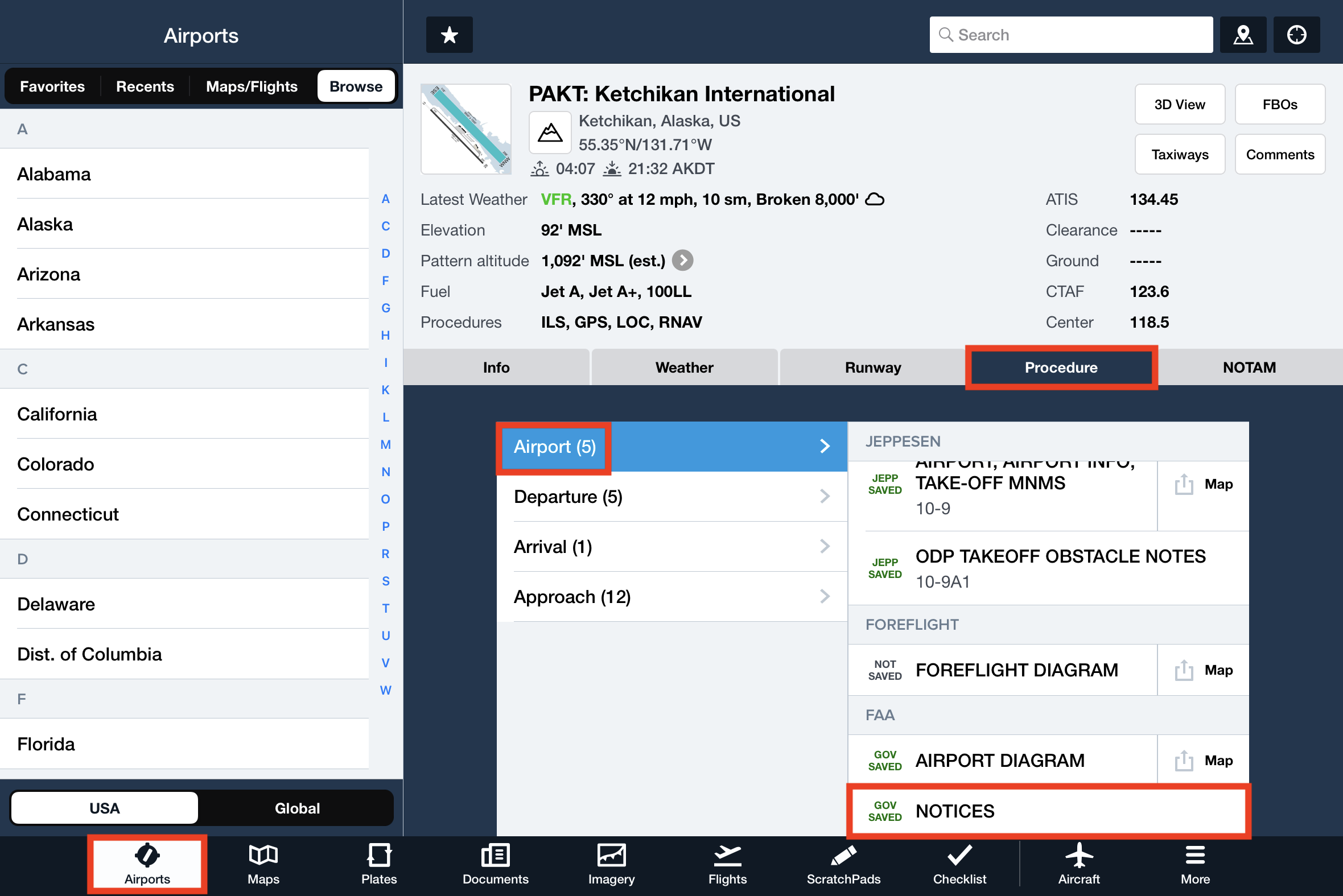This screenshot has width=1343, height=896.
Task: Open the Comments button
Action: pyautogui.click(x=1280, y=154)
